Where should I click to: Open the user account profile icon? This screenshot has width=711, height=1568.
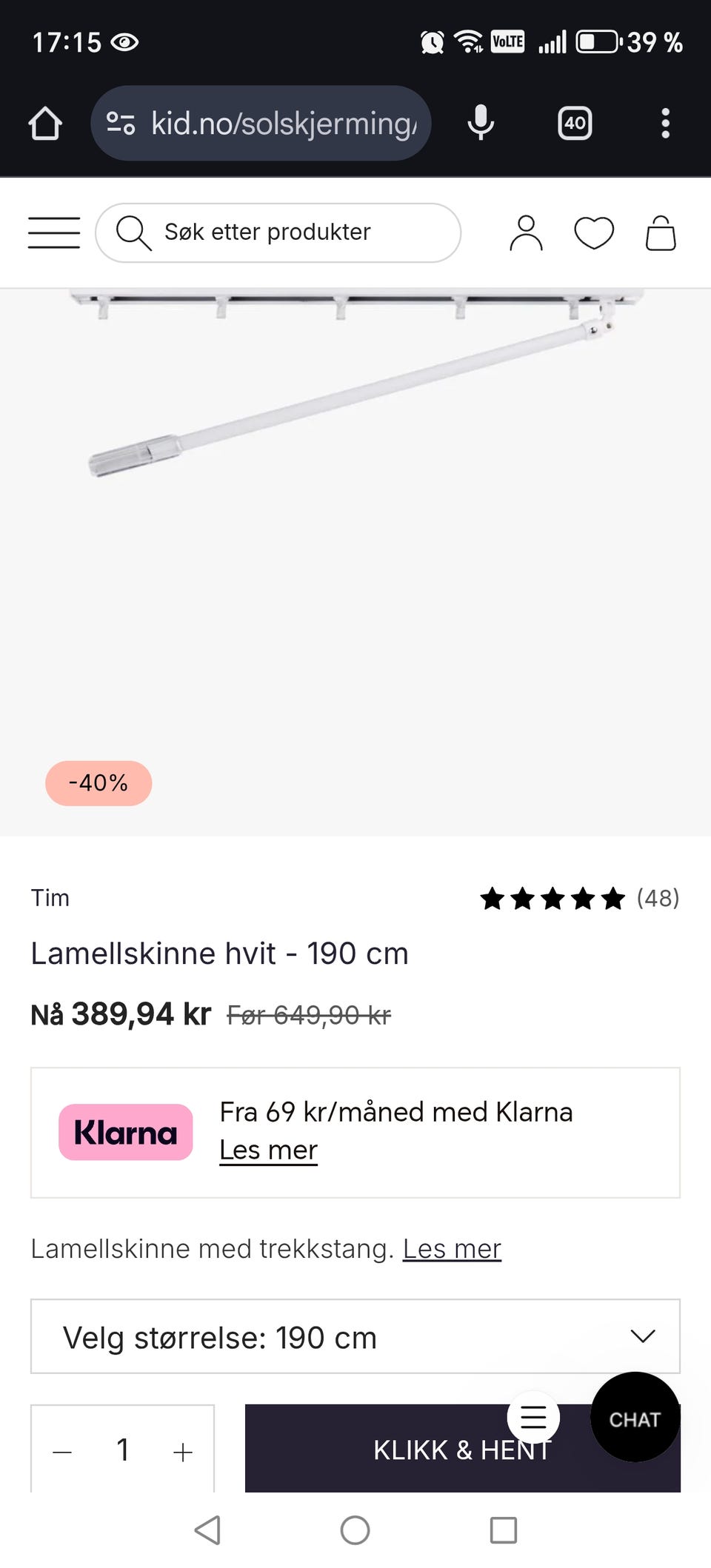(526, 233)
